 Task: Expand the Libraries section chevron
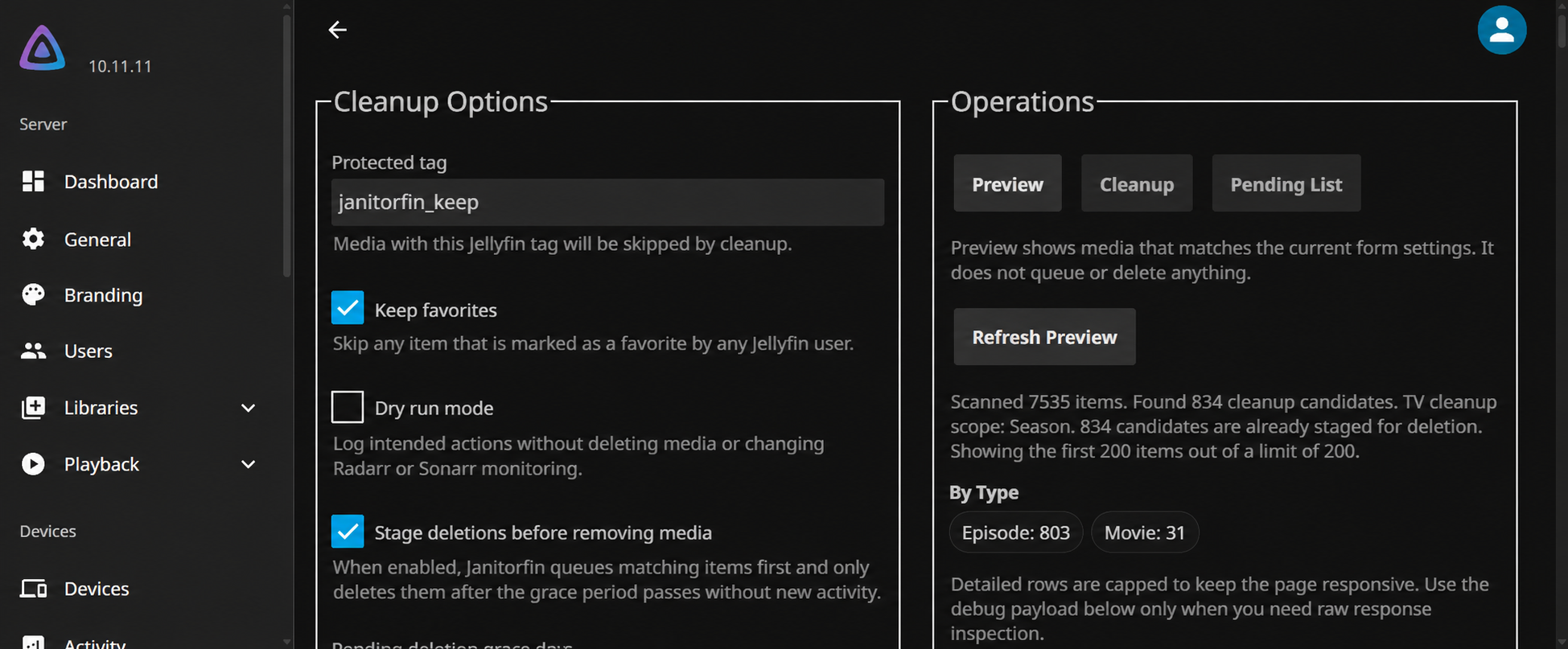pyautogui.click(x=249, y=408)
